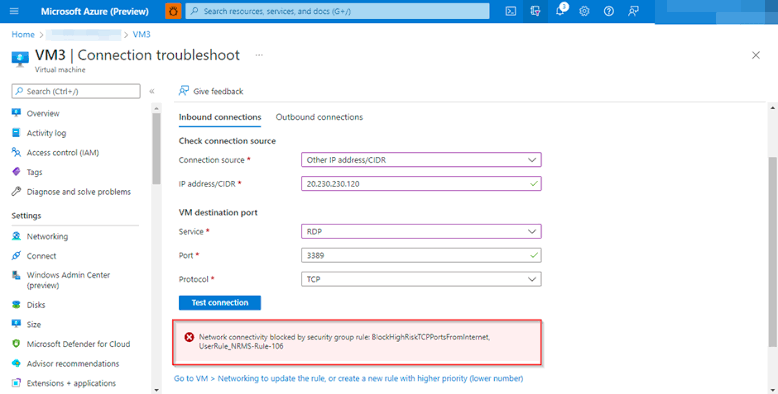Go to Home breadcrumb
Image resolution: width=778 pixels, height=394 pixels.
click(23, 34)
